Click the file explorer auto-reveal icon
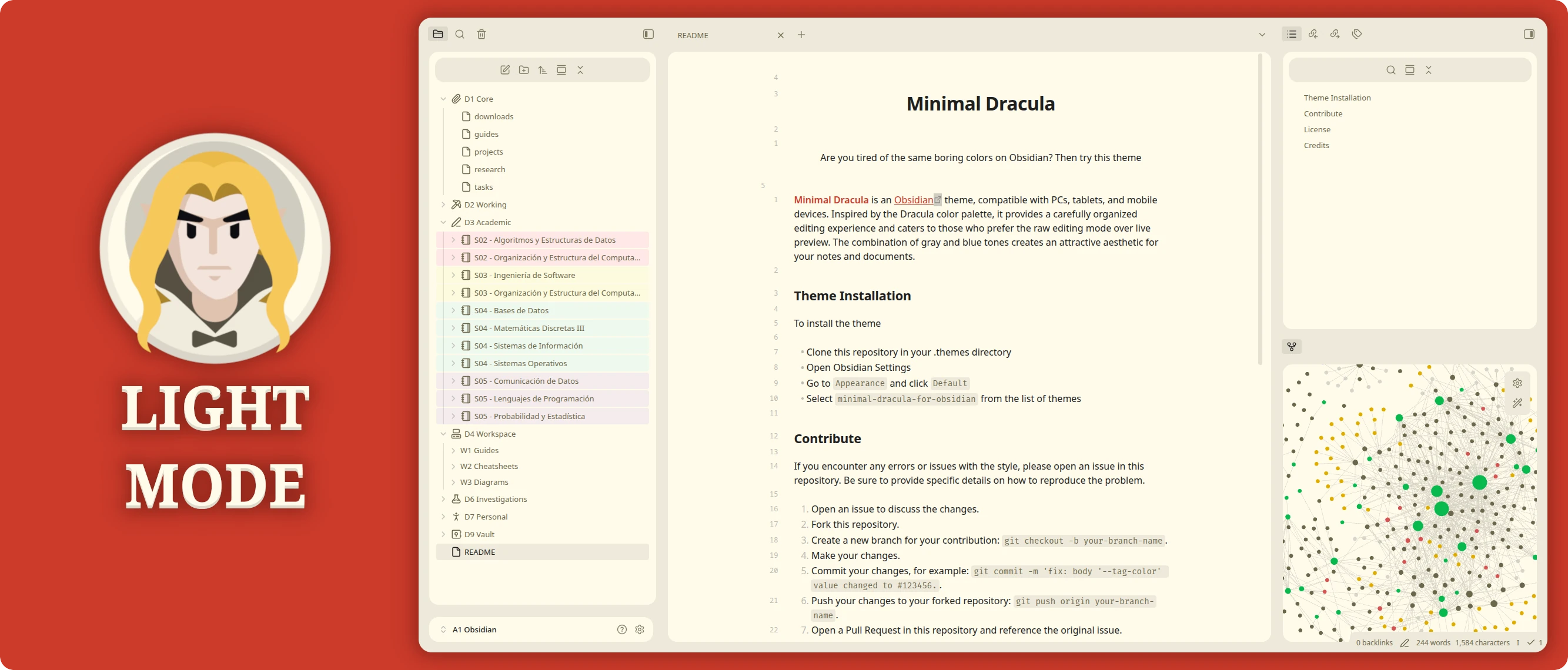The width and height of the screenshot is (1568, 670). 561,70
